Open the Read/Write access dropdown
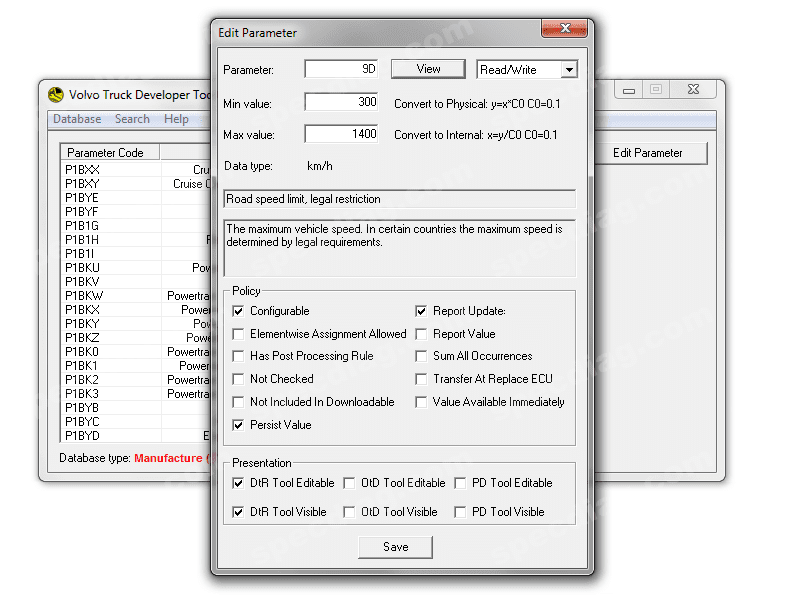 tap(569, 69)
